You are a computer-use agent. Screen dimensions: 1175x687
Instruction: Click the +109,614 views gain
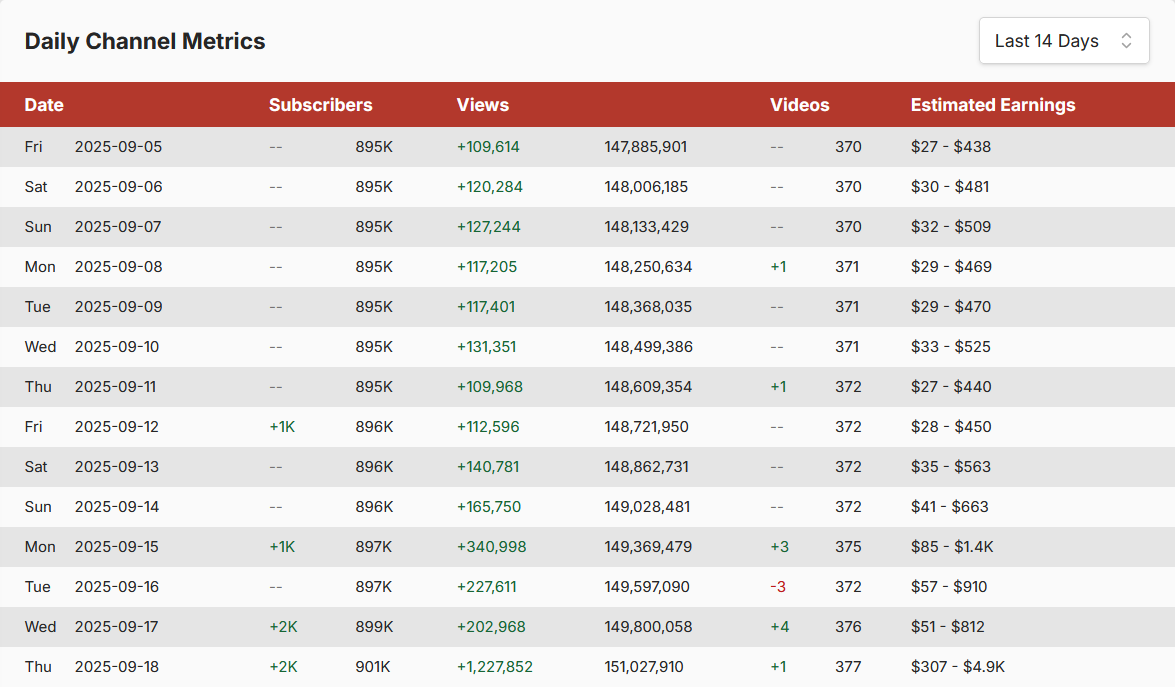coord(488,147)
